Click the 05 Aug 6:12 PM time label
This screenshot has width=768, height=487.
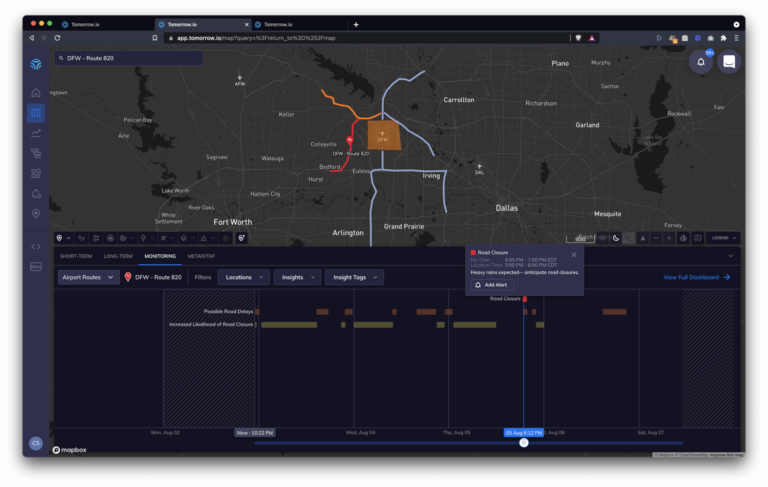point(524,433)
